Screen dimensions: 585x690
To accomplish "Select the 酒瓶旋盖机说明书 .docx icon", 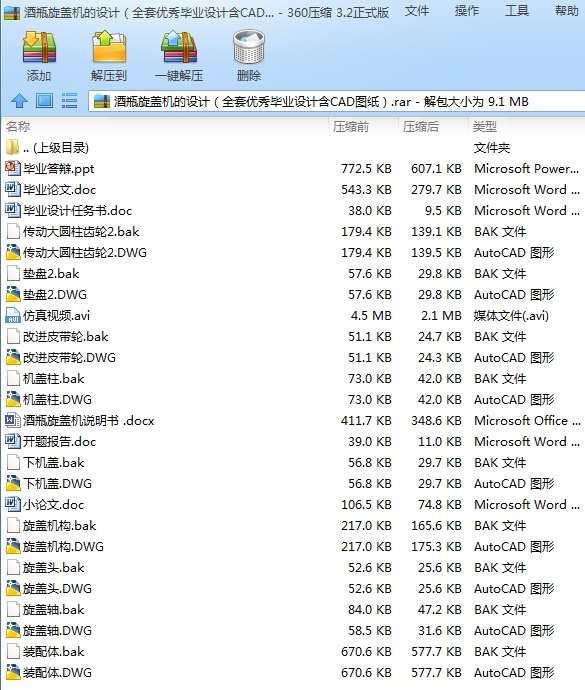I will (x=12, y=420).
